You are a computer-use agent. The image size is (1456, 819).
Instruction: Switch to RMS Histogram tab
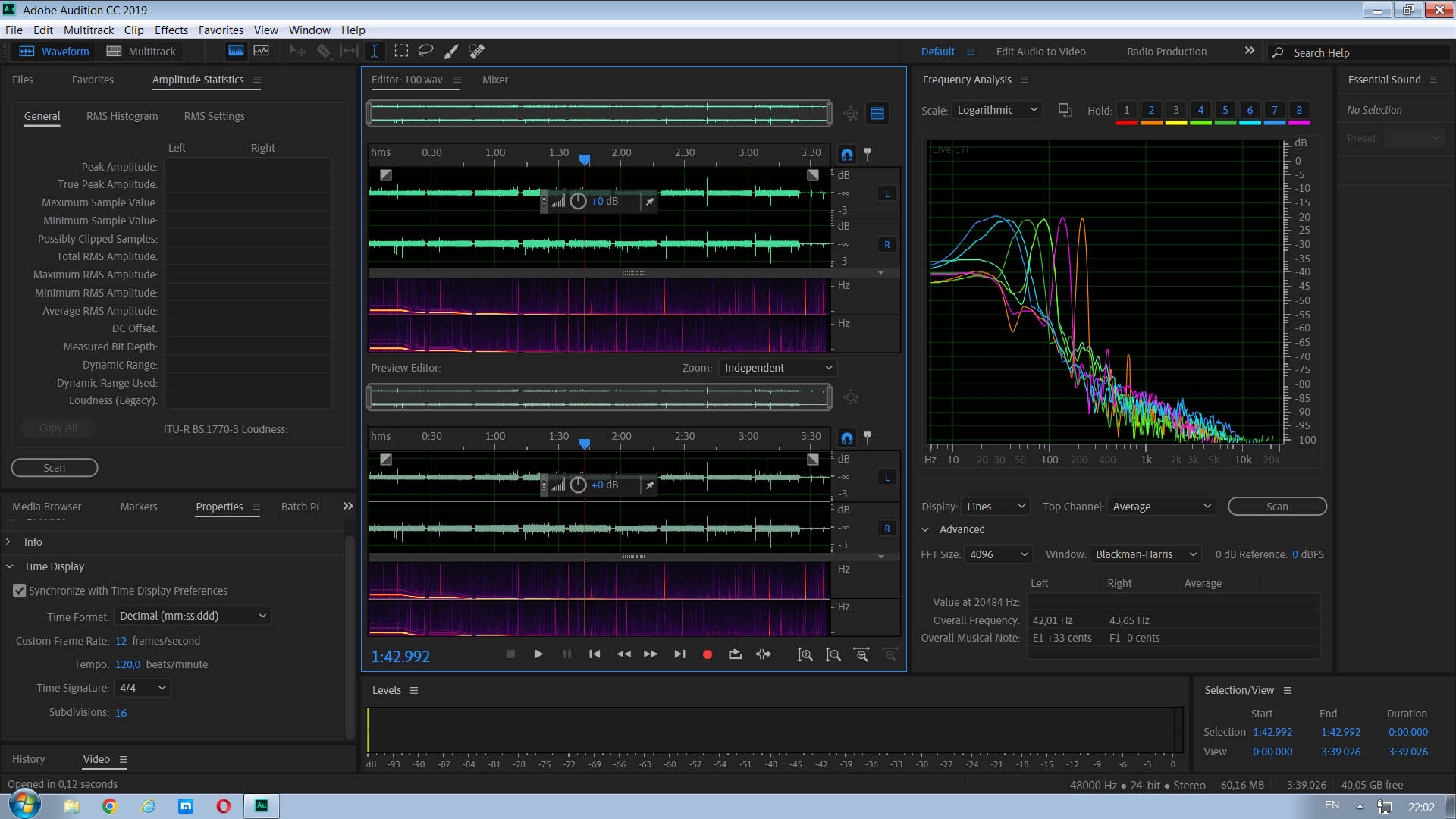click(x=122, y=116)
